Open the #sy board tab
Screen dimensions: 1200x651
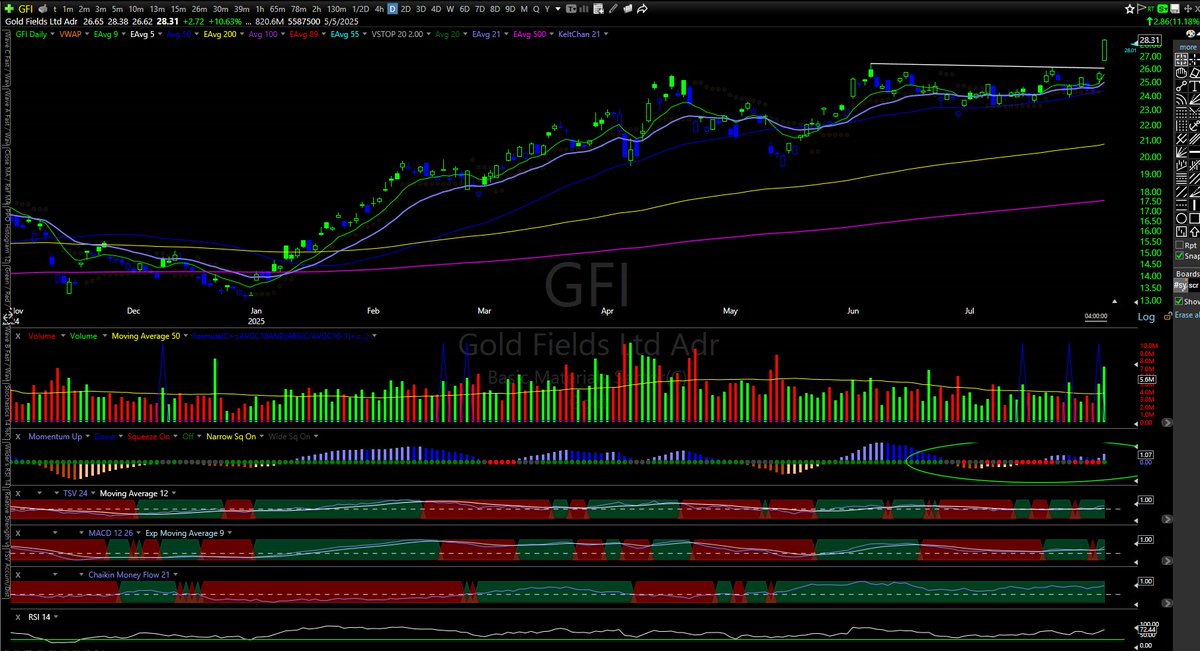1181,284
